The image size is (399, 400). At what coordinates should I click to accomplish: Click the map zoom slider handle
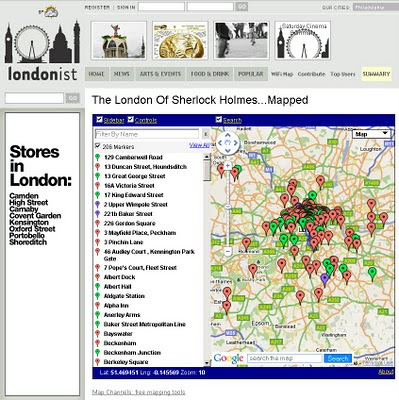point(228,207)
